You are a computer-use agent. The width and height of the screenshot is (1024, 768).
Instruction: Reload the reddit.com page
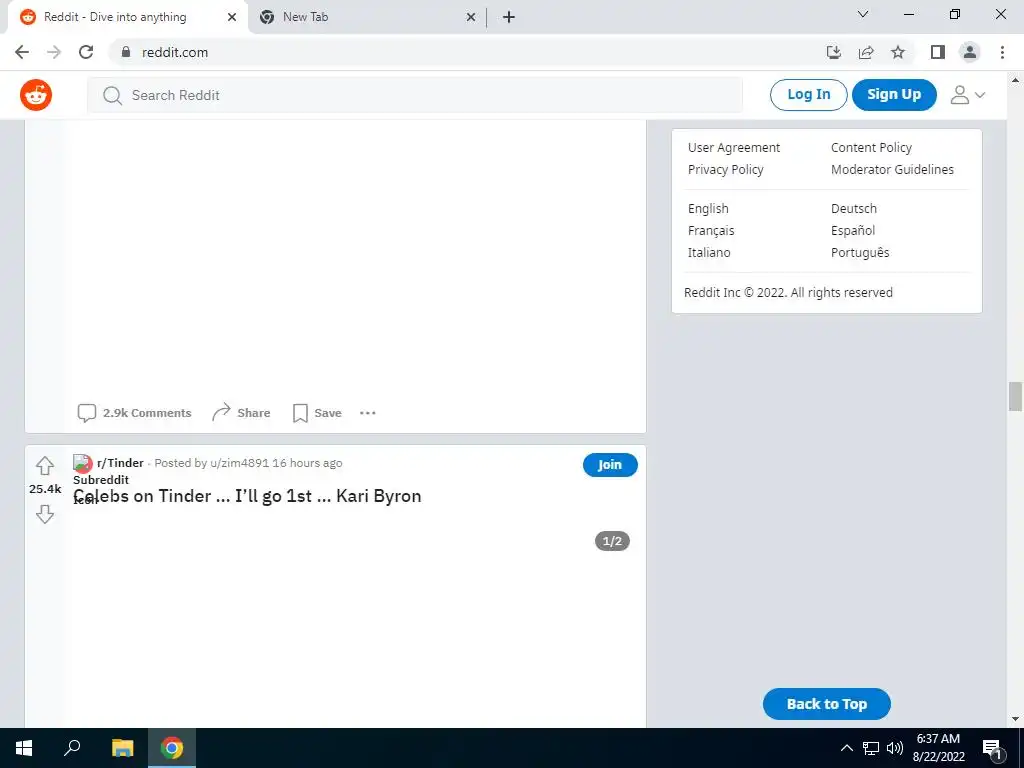coord(86,52)
